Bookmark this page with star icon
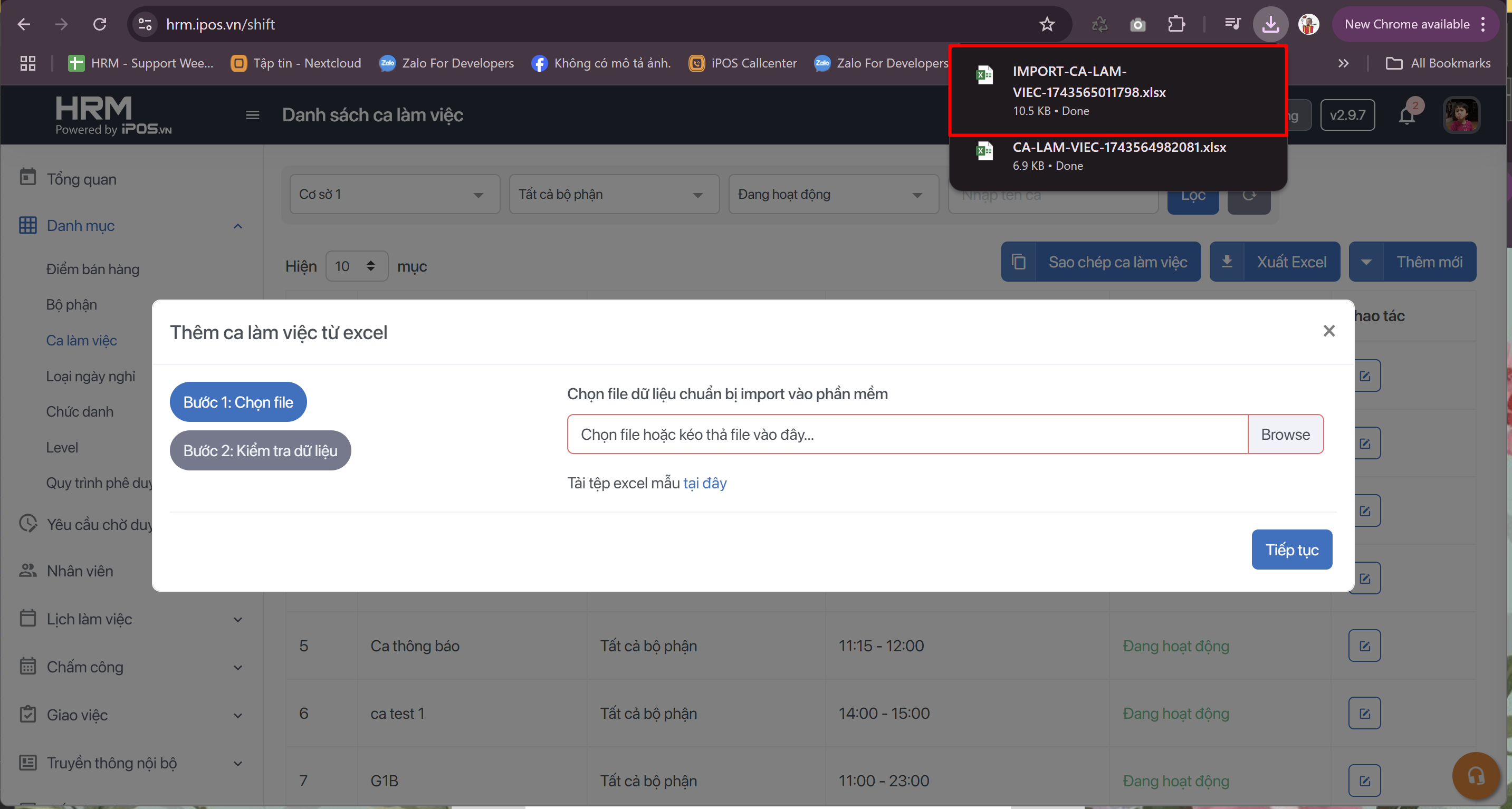Screen dimensions: 1512x809 1047,24
